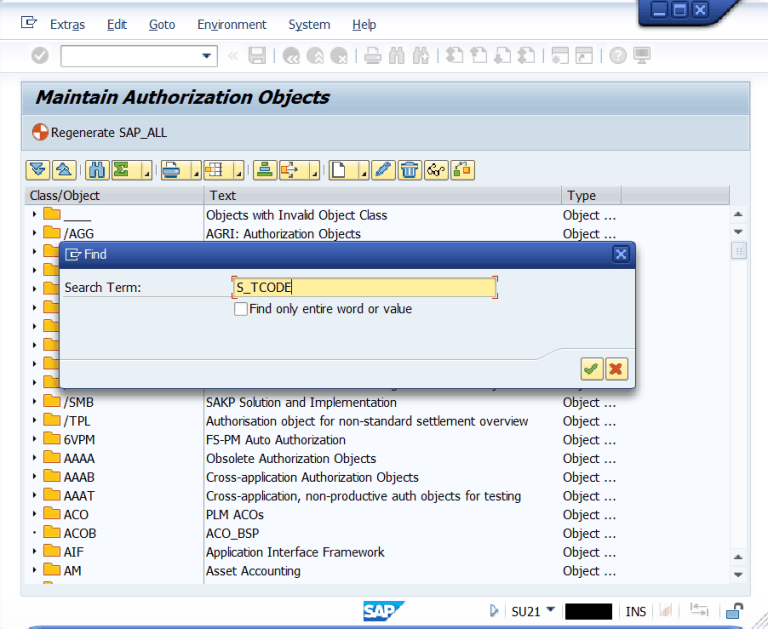Click the Save diskette icon in toolbar
This screenshot has height=629, width=768.
pos(257,55)
